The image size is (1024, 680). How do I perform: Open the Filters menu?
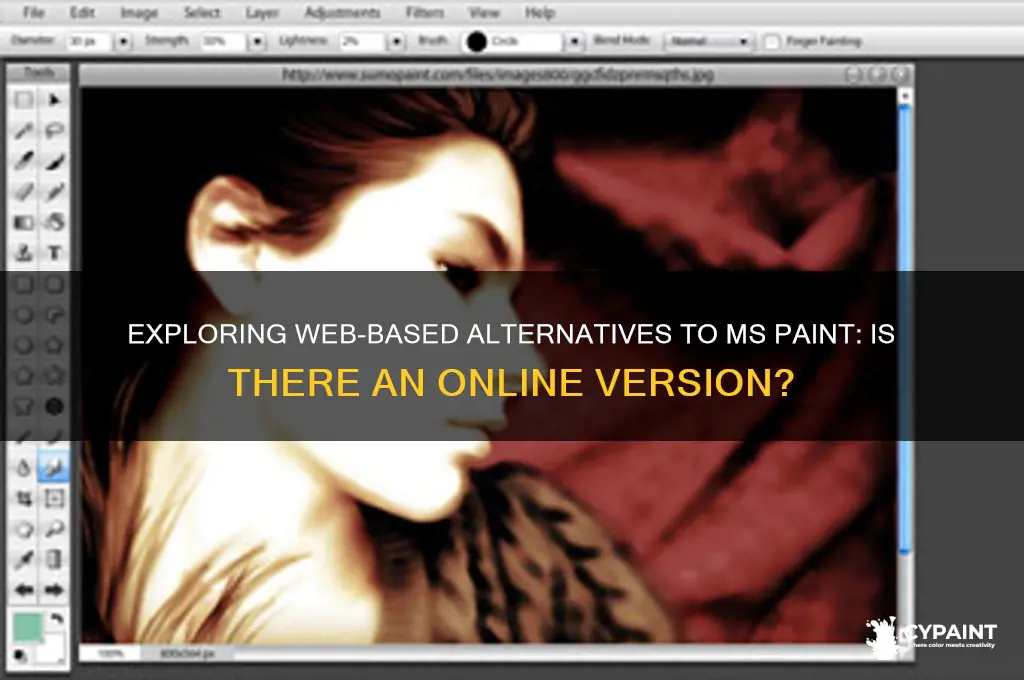(424, 12)
